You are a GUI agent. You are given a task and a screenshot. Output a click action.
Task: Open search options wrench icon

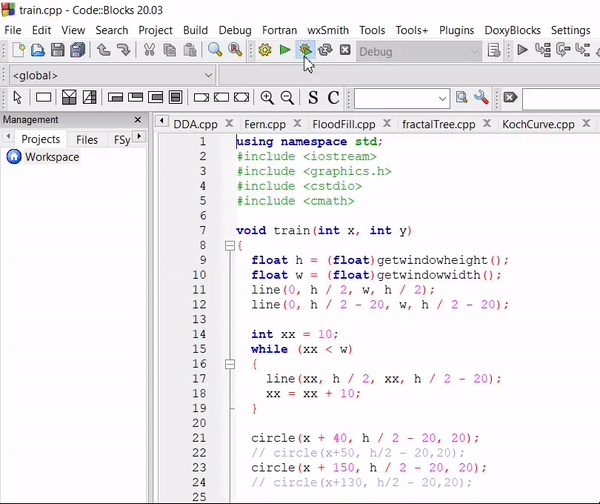tap(481, 98)
